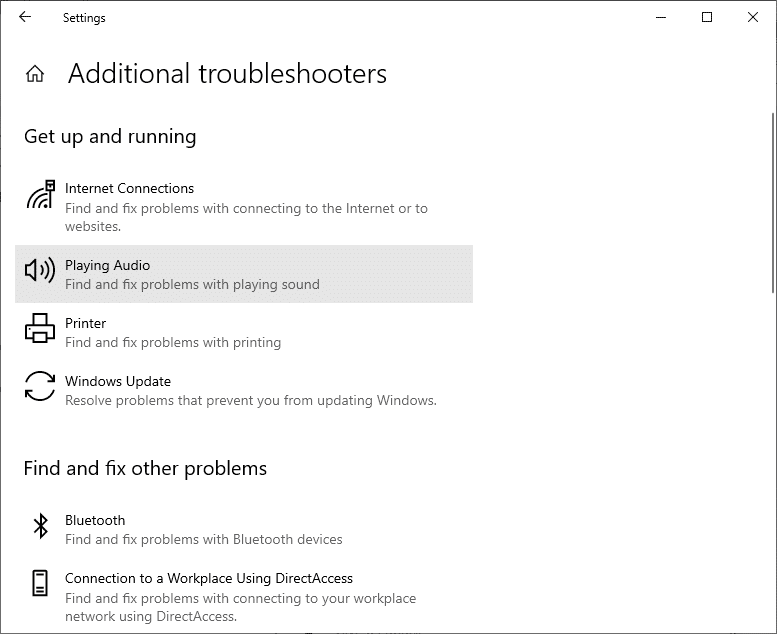Expand the Windows Update troubleshooter entry
This screenshot has width=777, height=634.
pos(118,381)
